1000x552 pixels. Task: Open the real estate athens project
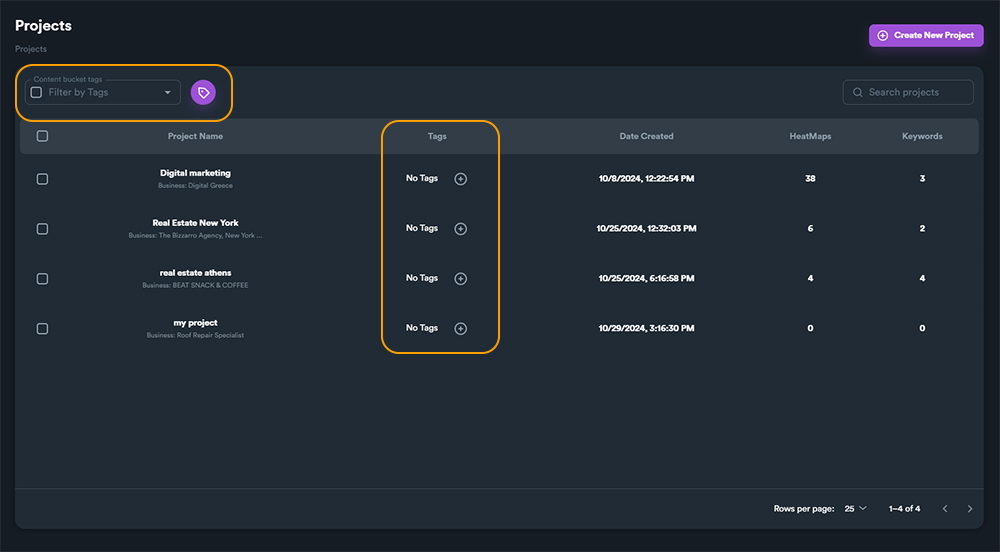click(x=195, y=273)
